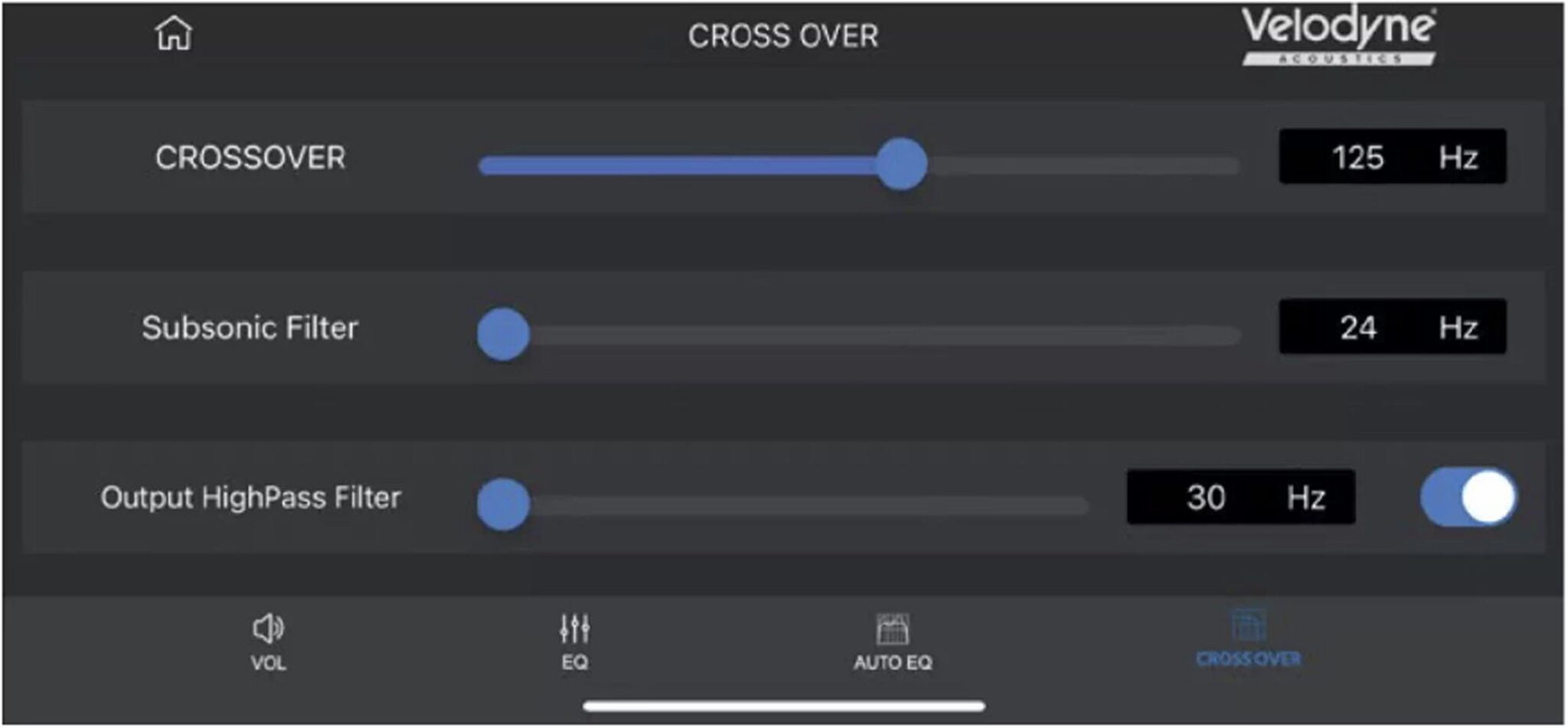Click the Output HighPass Filter slider handle
Viewport: 1568px width, 728px height.
coord(503,504)
